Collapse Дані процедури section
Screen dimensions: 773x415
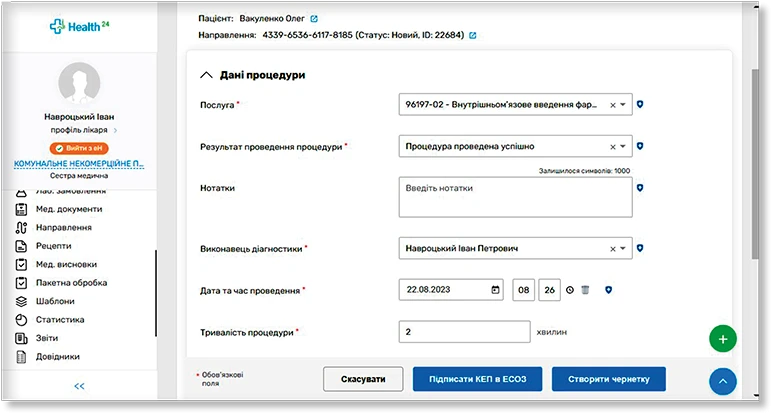206,75
